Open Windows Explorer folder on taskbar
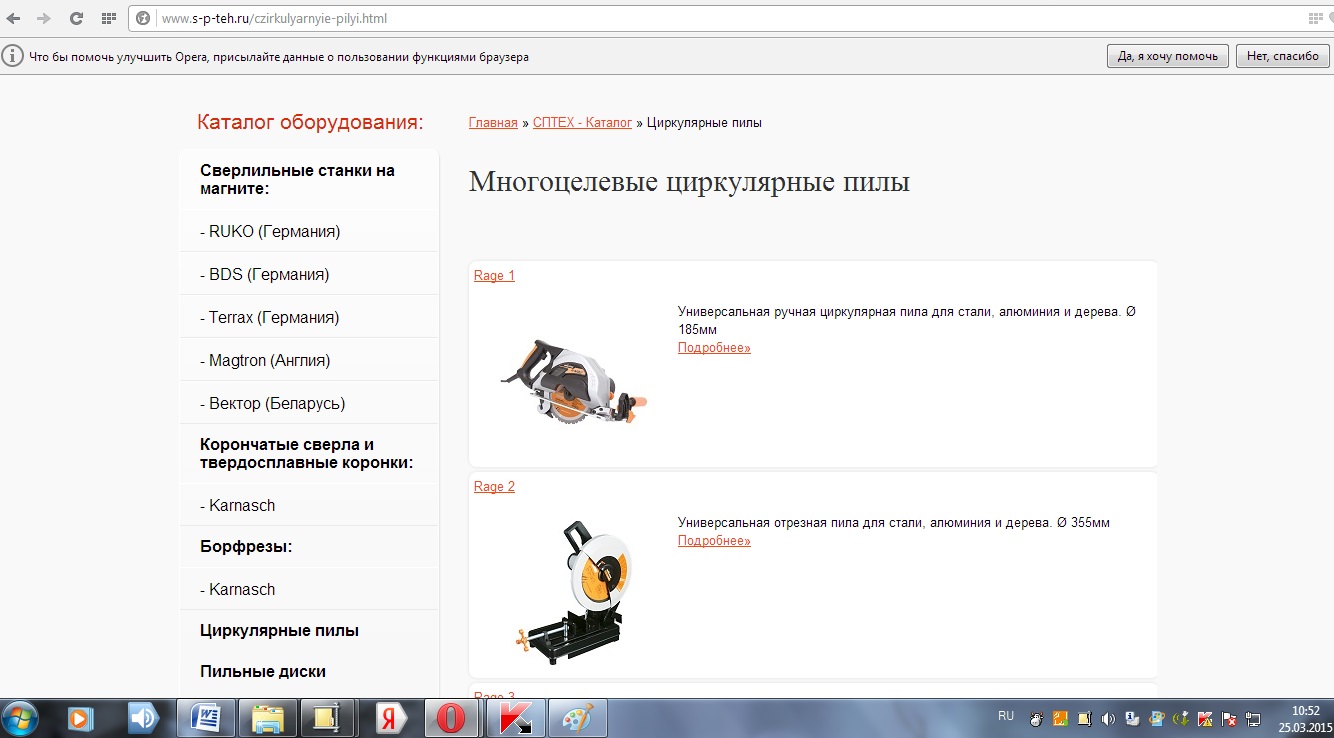This screenshot has height=738, width=1334. (267, 718)
